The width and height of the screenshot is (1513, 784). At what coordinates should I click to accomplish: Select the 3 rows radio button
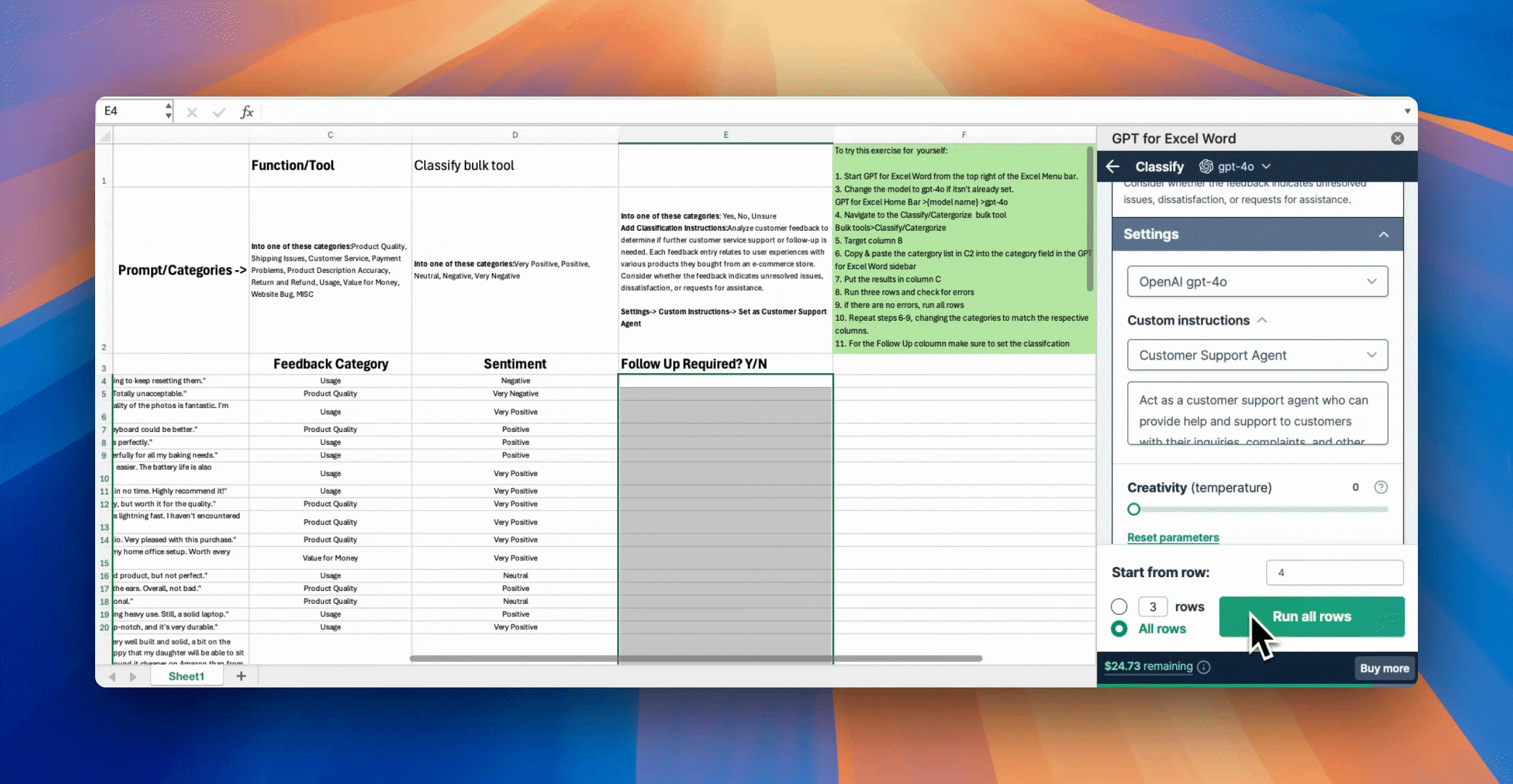pyautogui.click(x=1120, y=607)
